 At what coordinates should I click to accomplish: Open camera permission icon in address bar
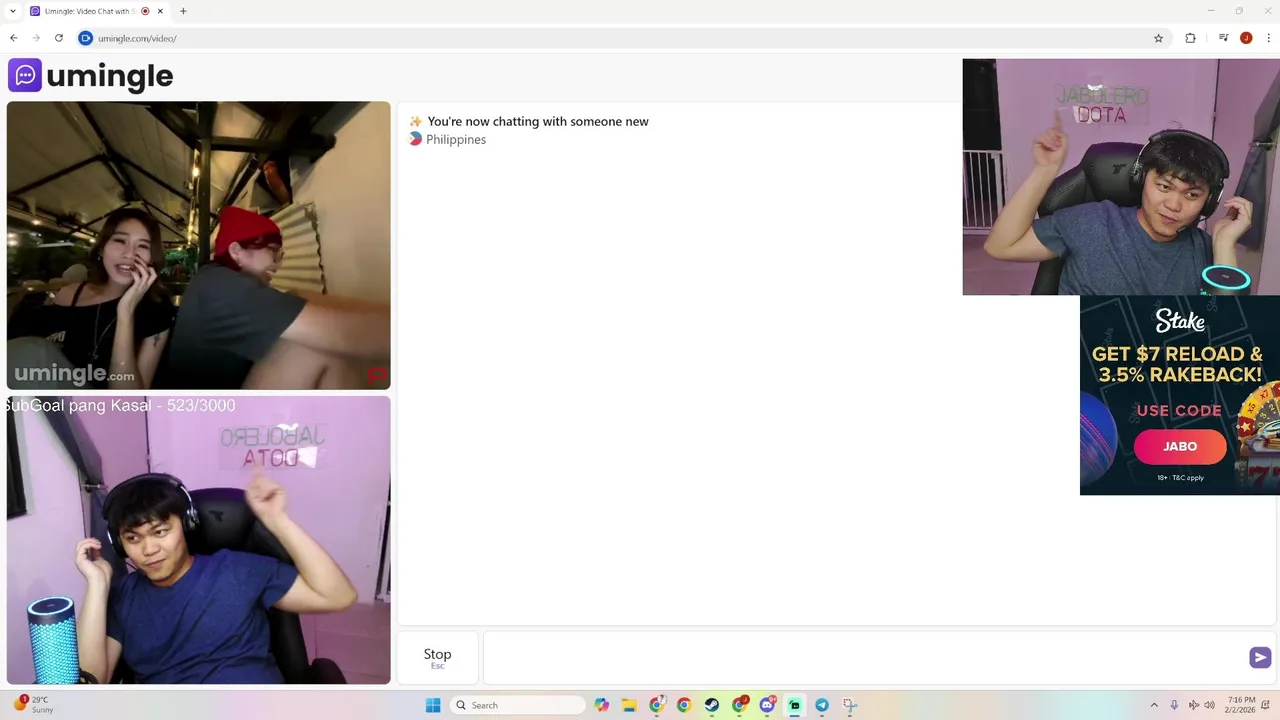85,38
